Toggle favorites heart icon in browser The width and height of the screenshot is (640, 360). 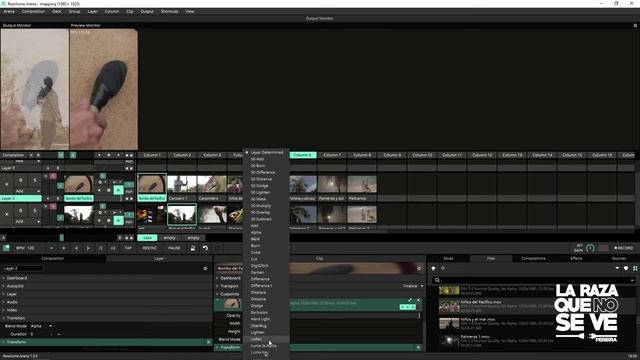[626, 268]
